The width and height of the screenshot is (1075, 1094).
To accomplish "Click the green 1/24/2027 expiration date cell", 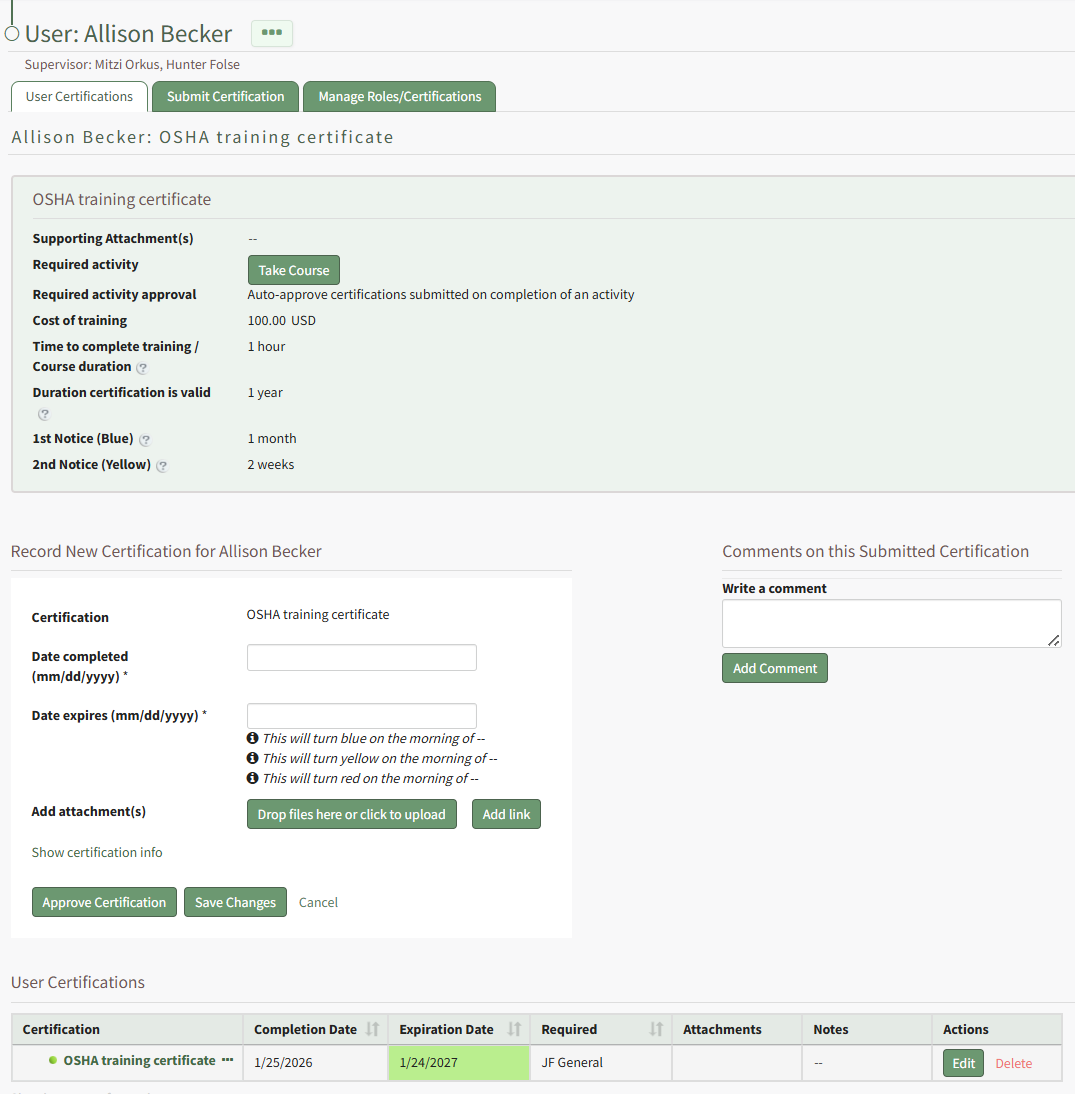I will click(458, 1062).
